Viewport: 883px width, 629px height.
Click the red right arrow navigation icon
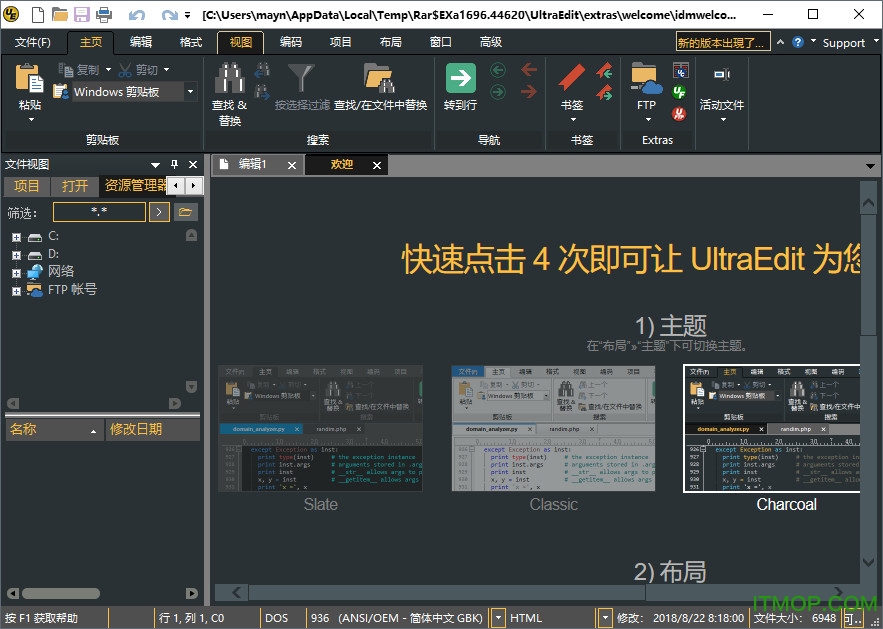tap(529, 91)
